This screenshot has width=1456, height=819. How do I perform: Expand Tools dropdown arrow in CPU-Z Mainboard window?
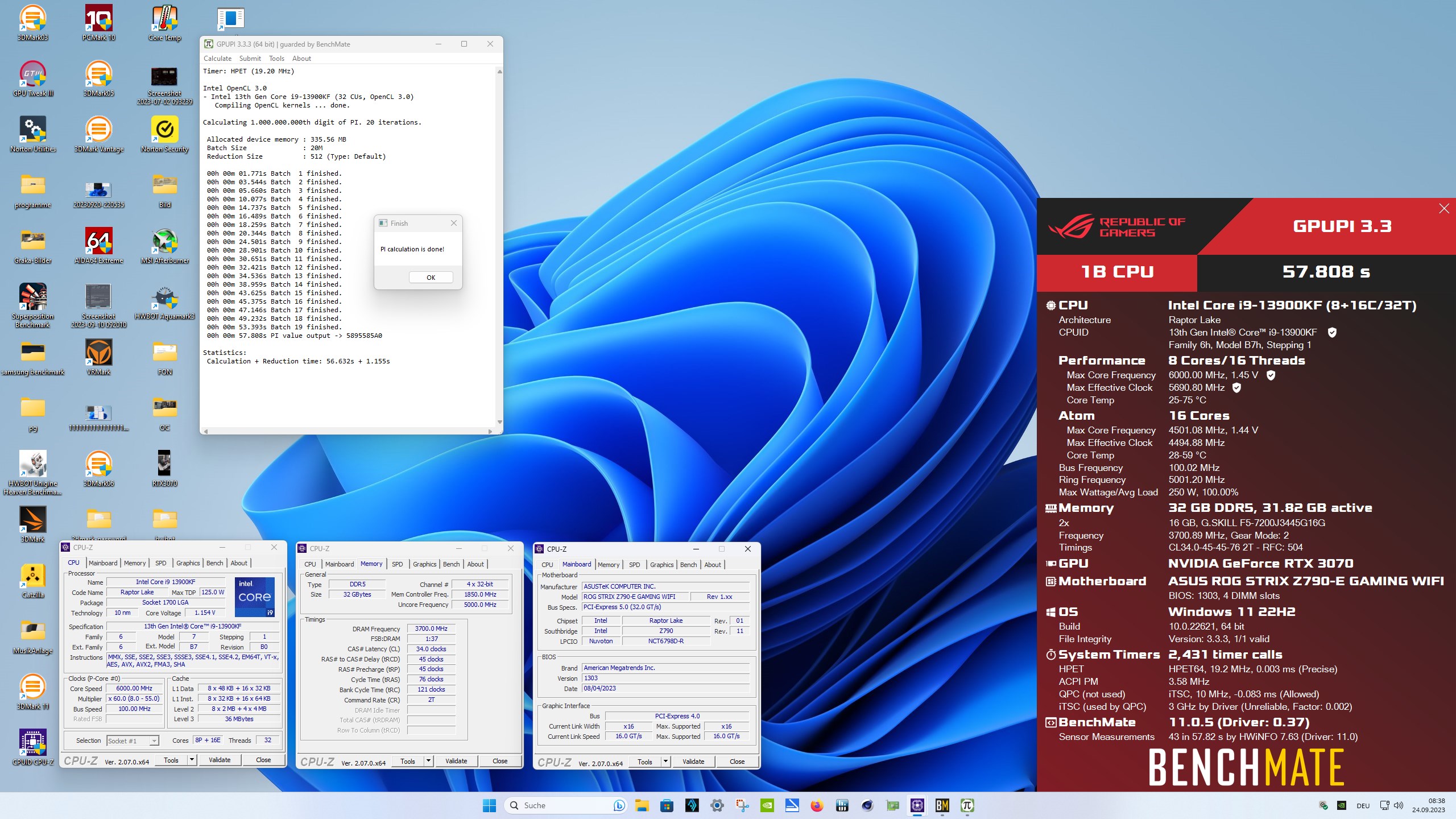point(665,762)
